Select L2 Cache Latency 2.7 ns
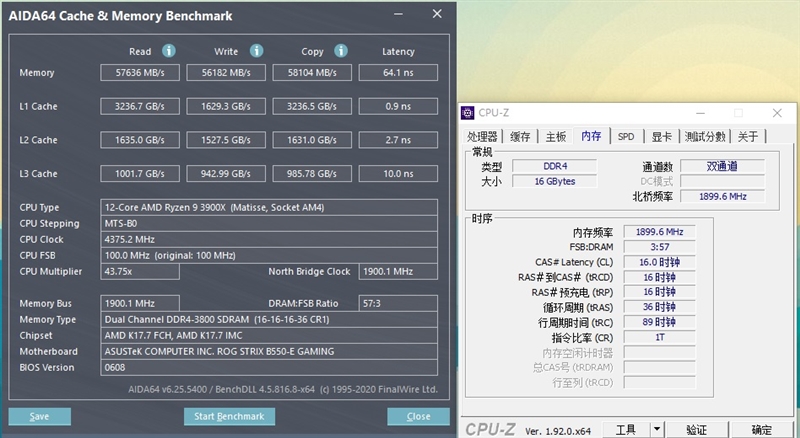Screen dimensions: 800x438 [x=398, y=140]
